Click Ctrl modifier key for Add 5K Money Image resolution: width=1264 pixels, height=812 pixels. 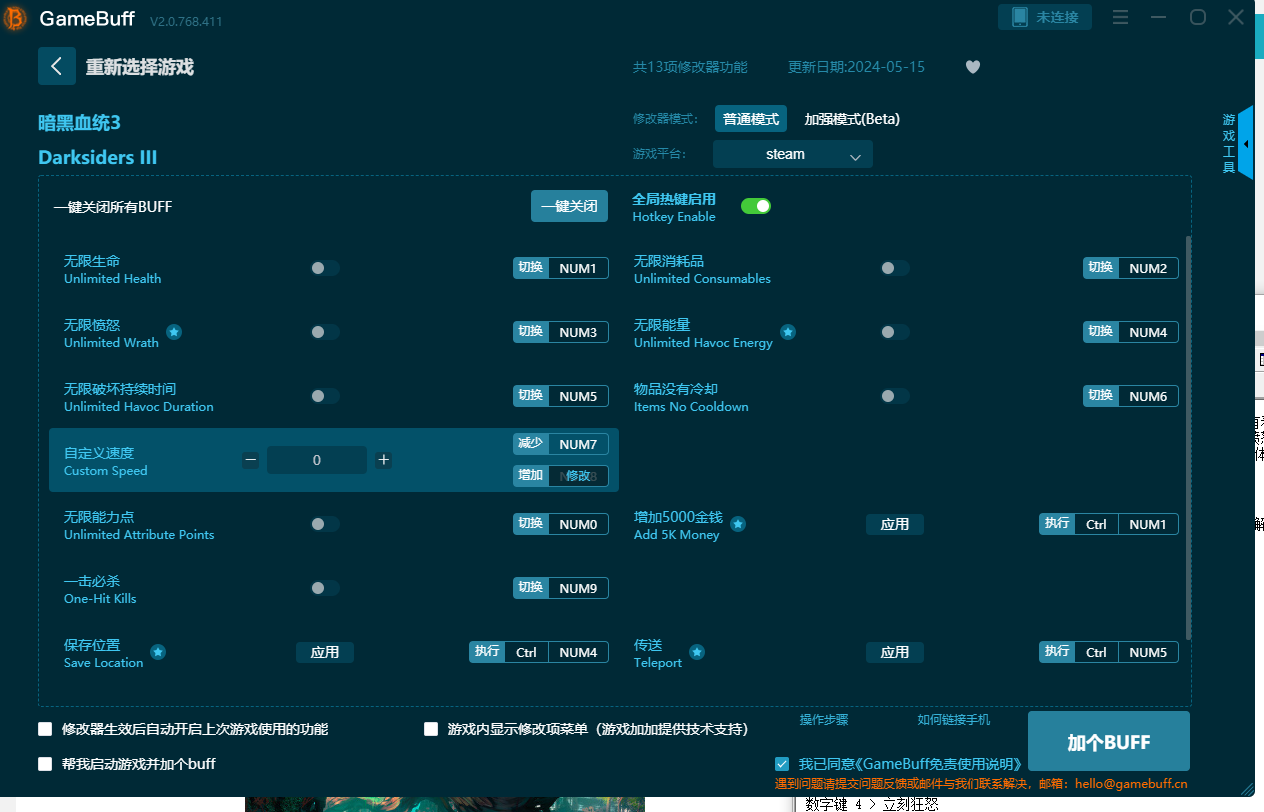pos(1096,524)
